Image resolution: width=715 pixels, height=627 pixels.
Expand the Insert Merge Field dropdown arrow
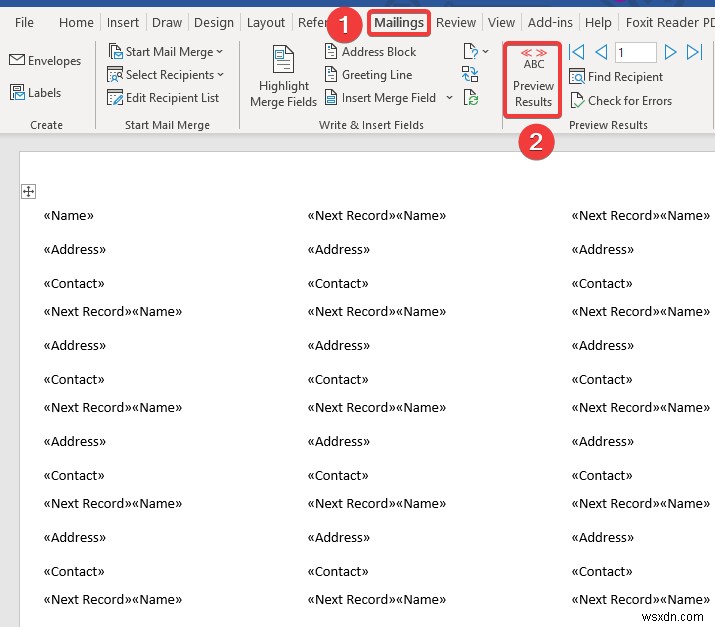tap(449, 98)
